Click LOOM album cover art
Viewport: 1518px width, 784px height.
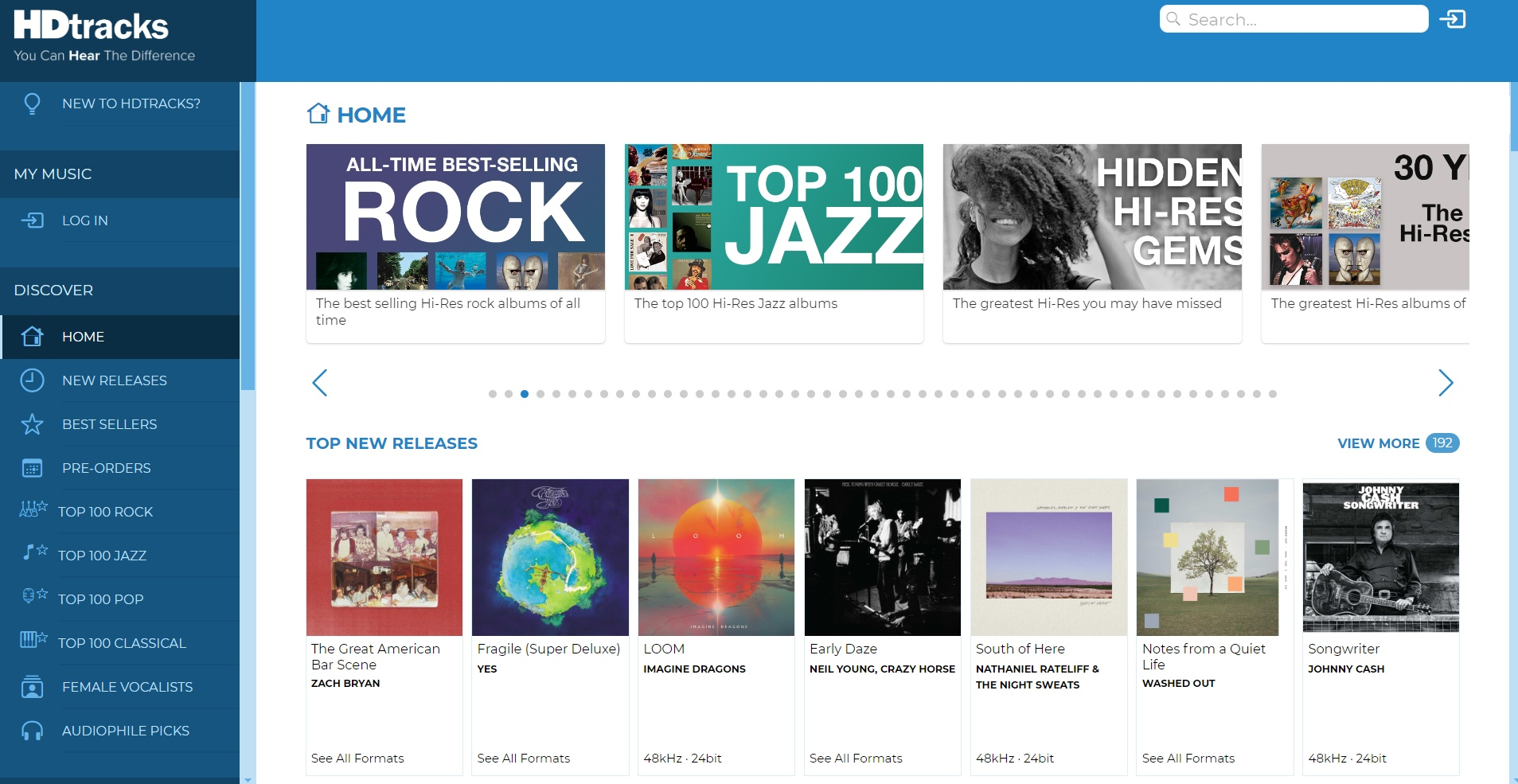click(x=716, y=557)
